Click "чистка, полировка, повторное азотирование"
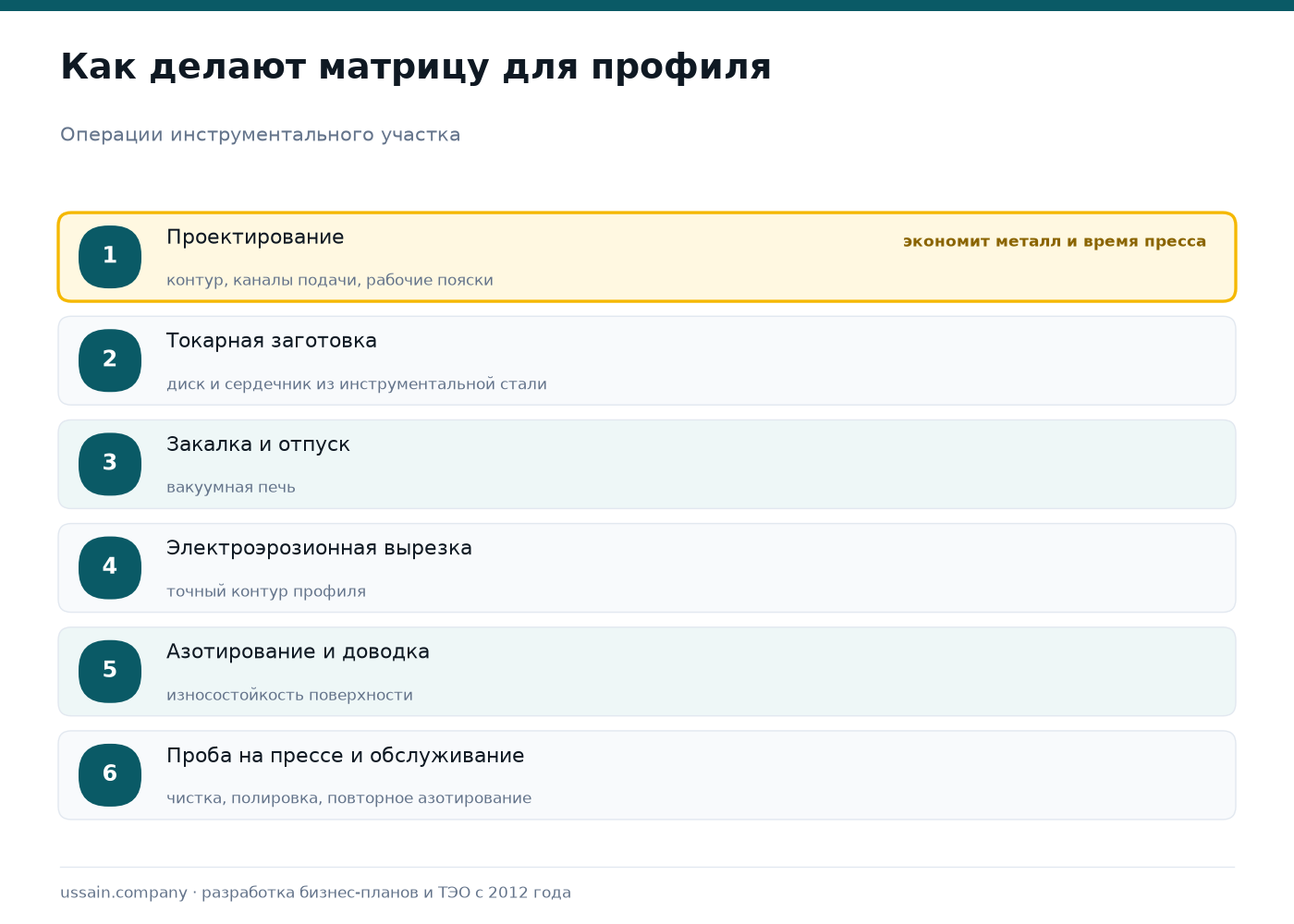1294x924 pixels. 349,798
